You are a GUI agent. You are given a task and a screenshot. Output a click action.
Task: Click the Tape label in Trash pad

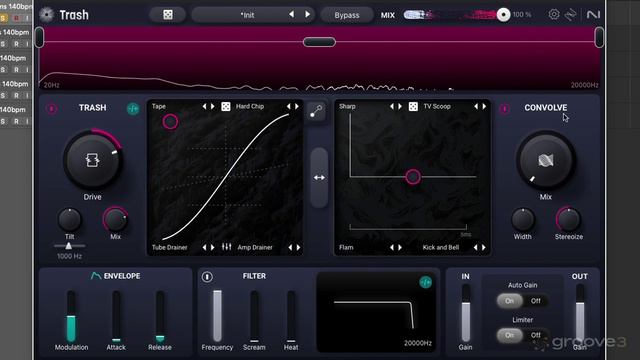(159, 107)
